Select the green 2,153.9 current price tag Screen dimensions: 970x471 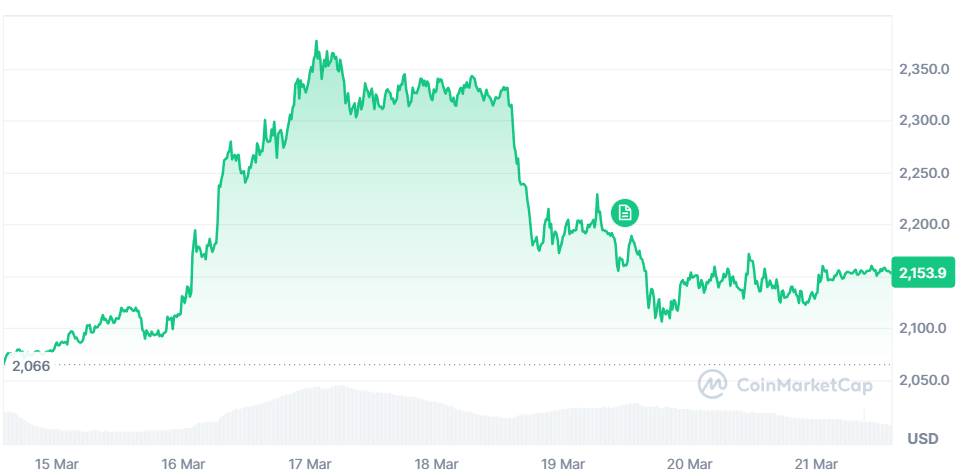[x=922, y=272]
